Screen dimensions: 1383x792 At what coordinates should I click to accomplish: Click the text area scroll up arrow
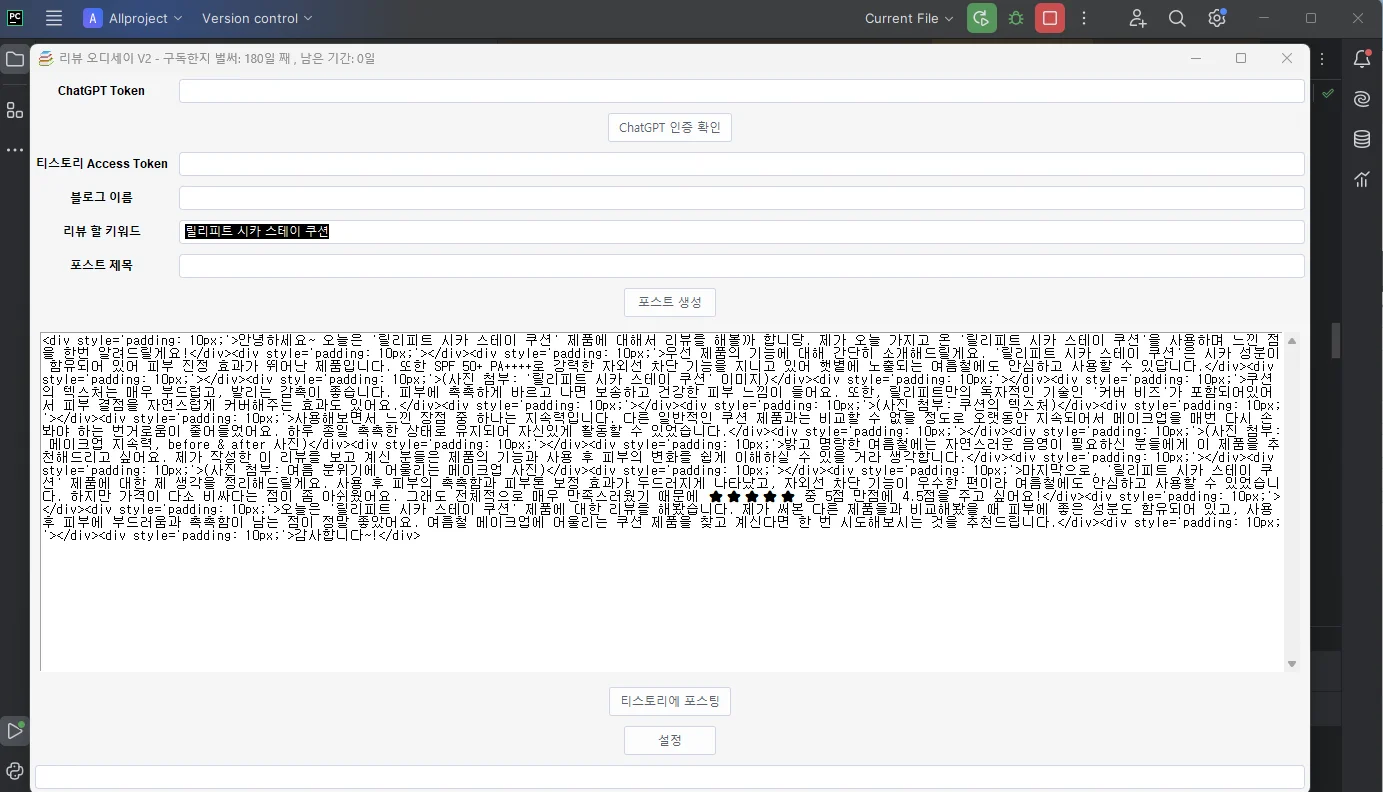click(x=1292, y=341)
